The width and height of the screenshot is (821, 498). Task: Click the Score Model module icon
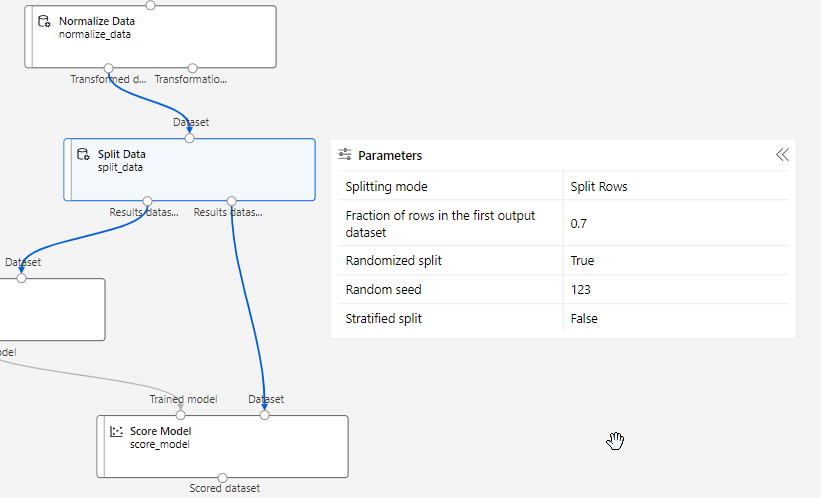(x=116, y=431)
